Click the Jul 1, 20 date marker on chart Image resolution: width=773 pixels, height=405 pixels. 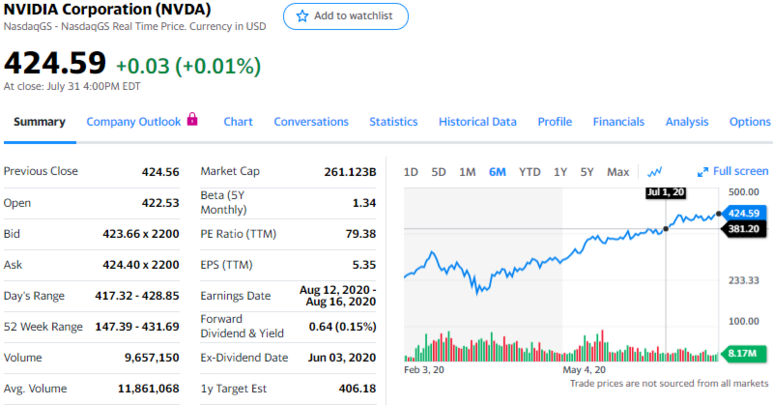(666, 192)
